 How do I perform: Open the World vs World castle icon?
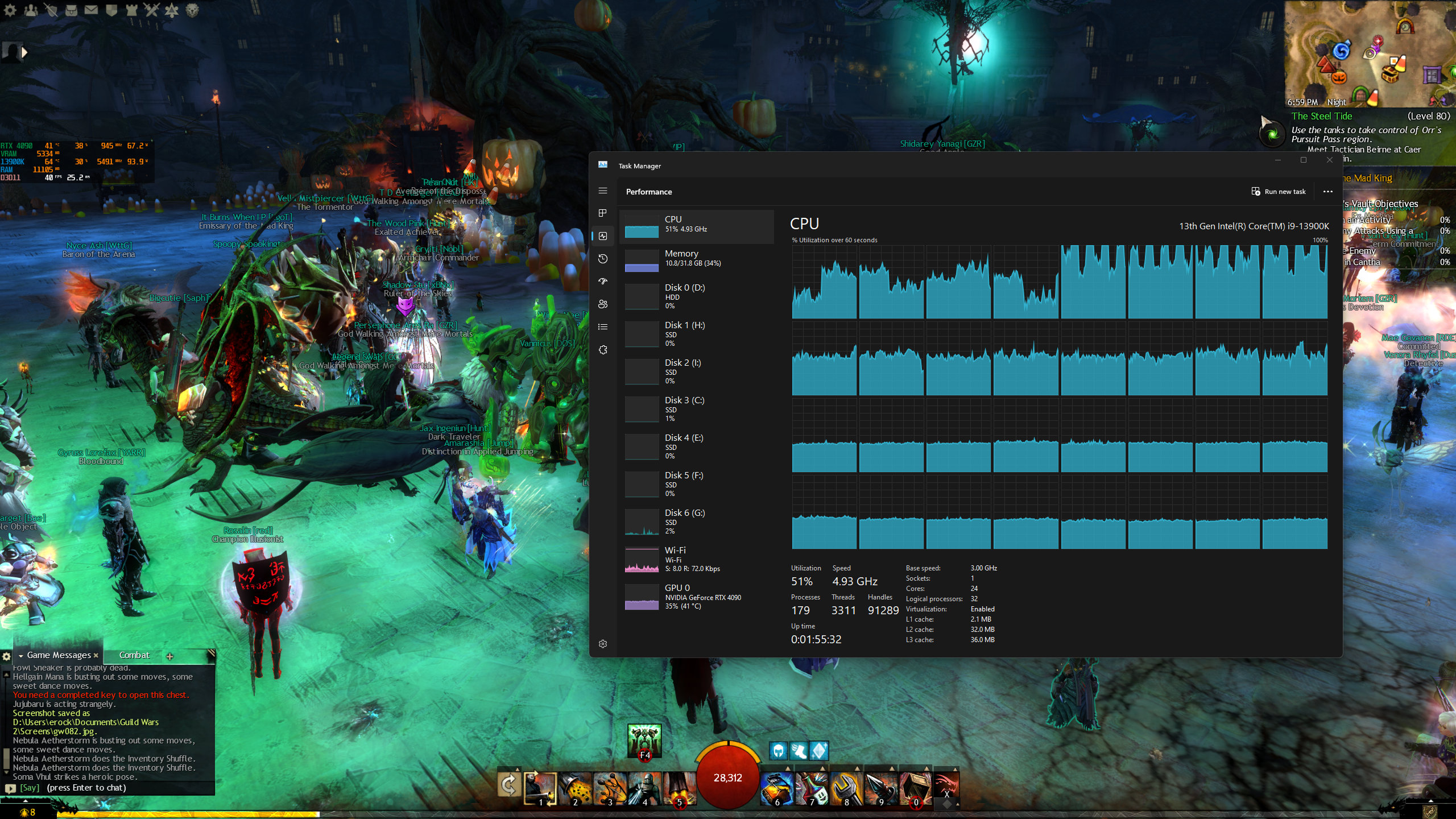coord(131,10)
